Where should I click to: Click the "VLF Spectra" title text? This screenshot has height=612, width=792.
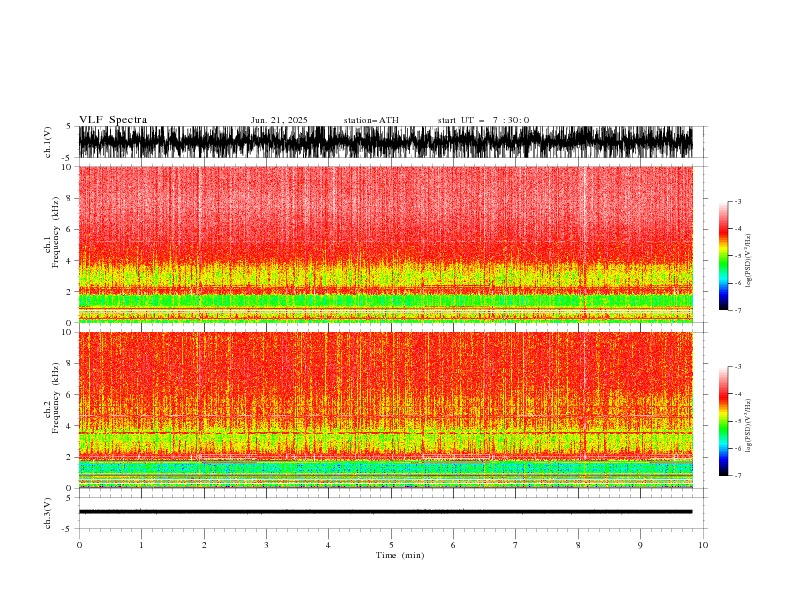[x=113, y=120]
